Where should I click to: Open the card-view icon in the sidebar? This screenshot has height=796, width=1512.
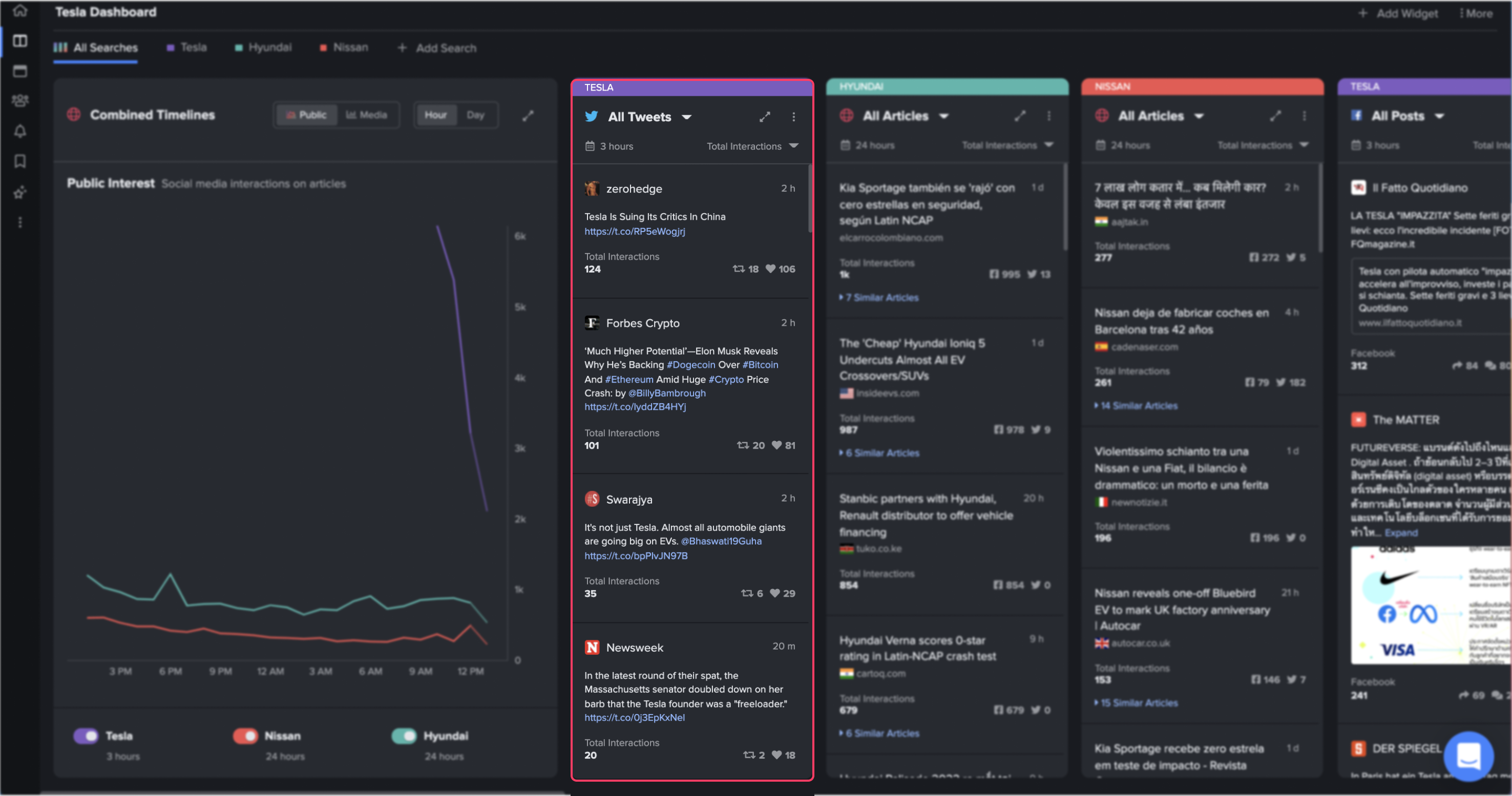pos(20,71)
